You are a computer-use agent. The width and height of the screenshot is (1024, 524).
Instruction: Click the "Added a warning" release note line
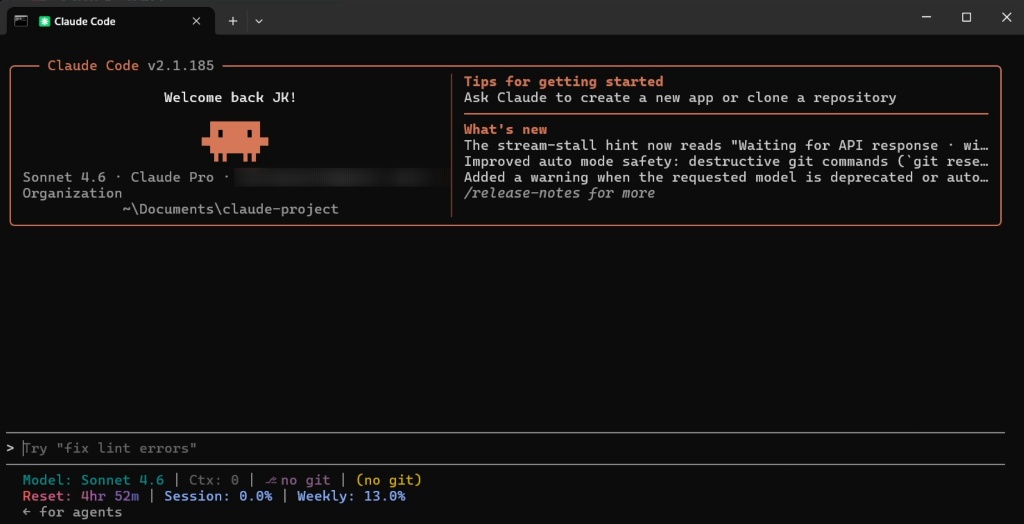[x=726, y=177]
